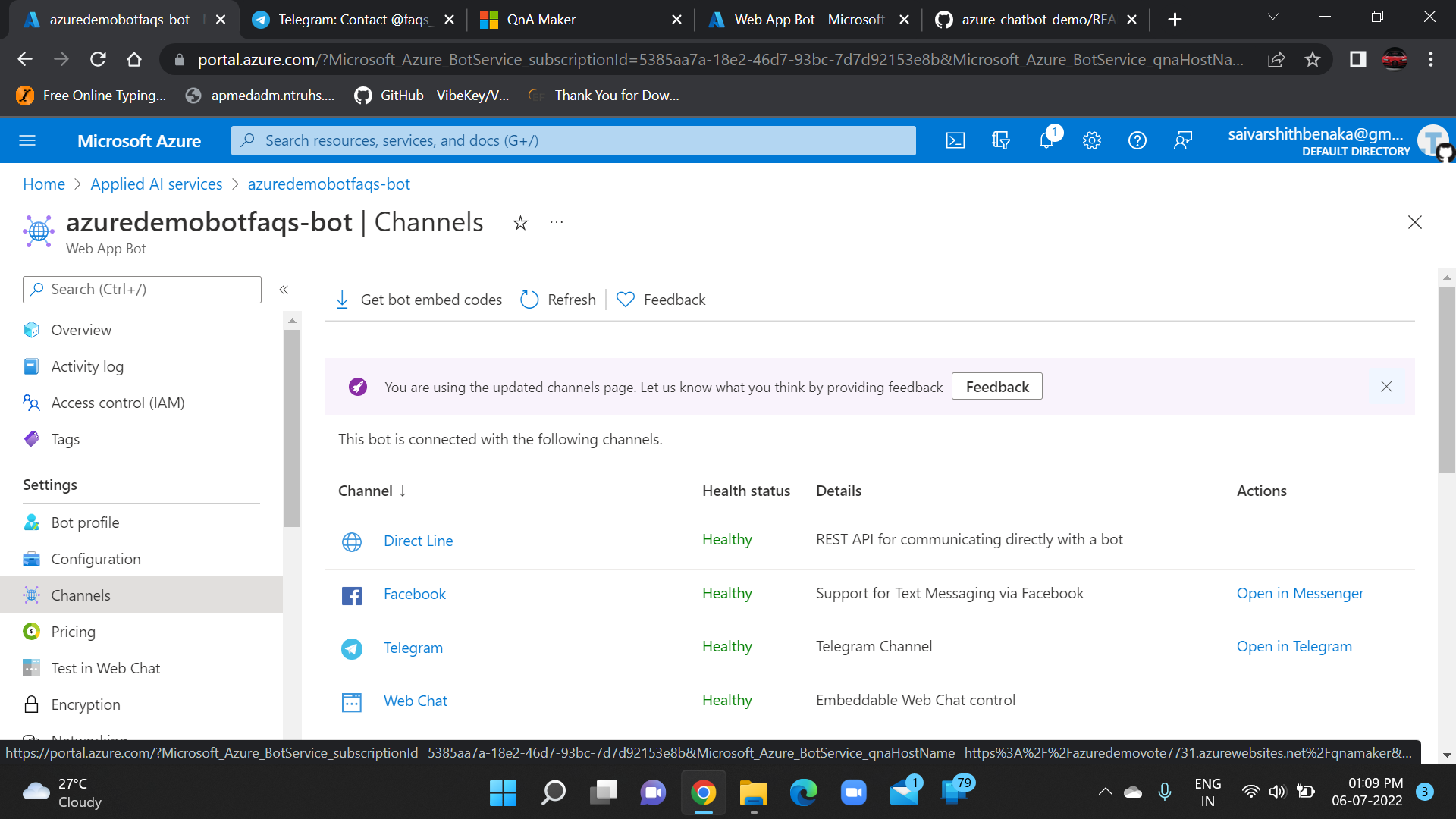Select the Telegram channel icon
1456x819 pixels.
point(352,649)
